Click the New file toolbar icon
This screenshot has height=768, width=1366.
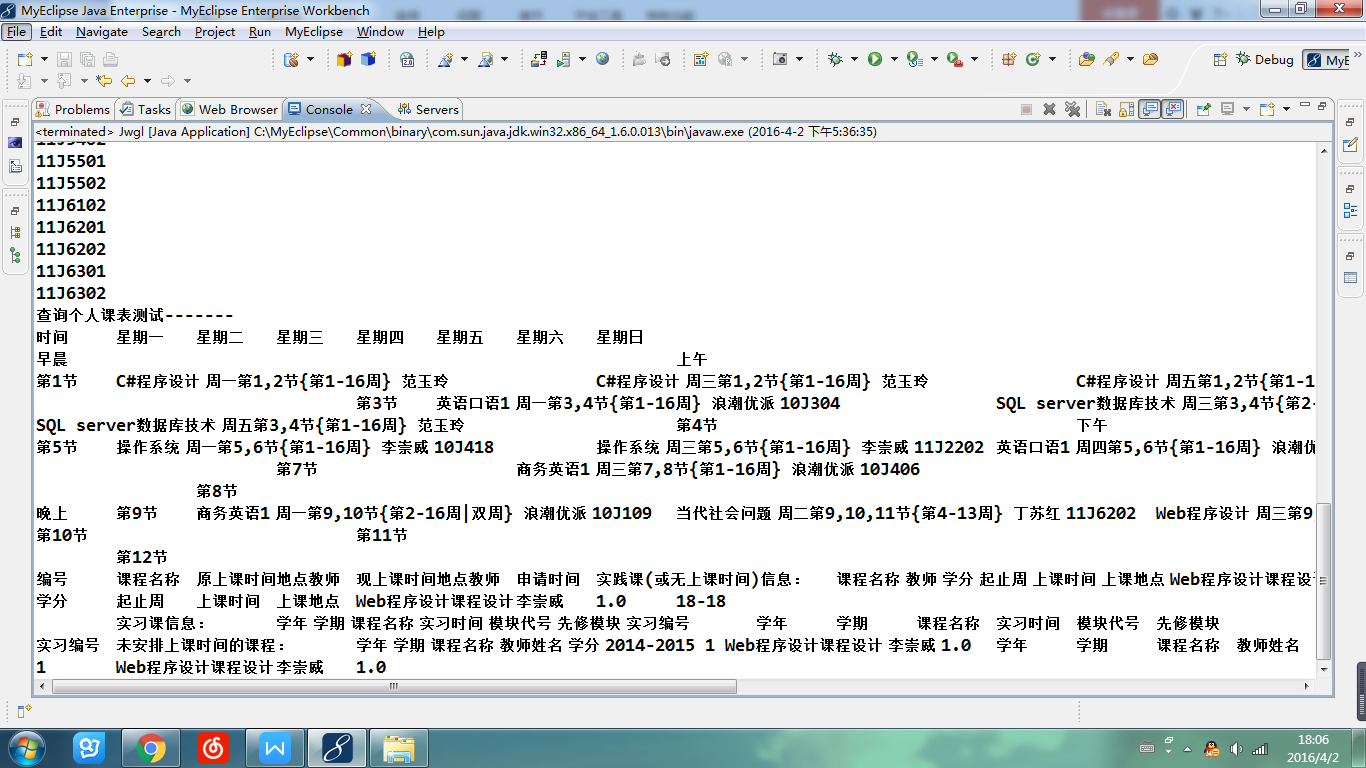point(24,59)
